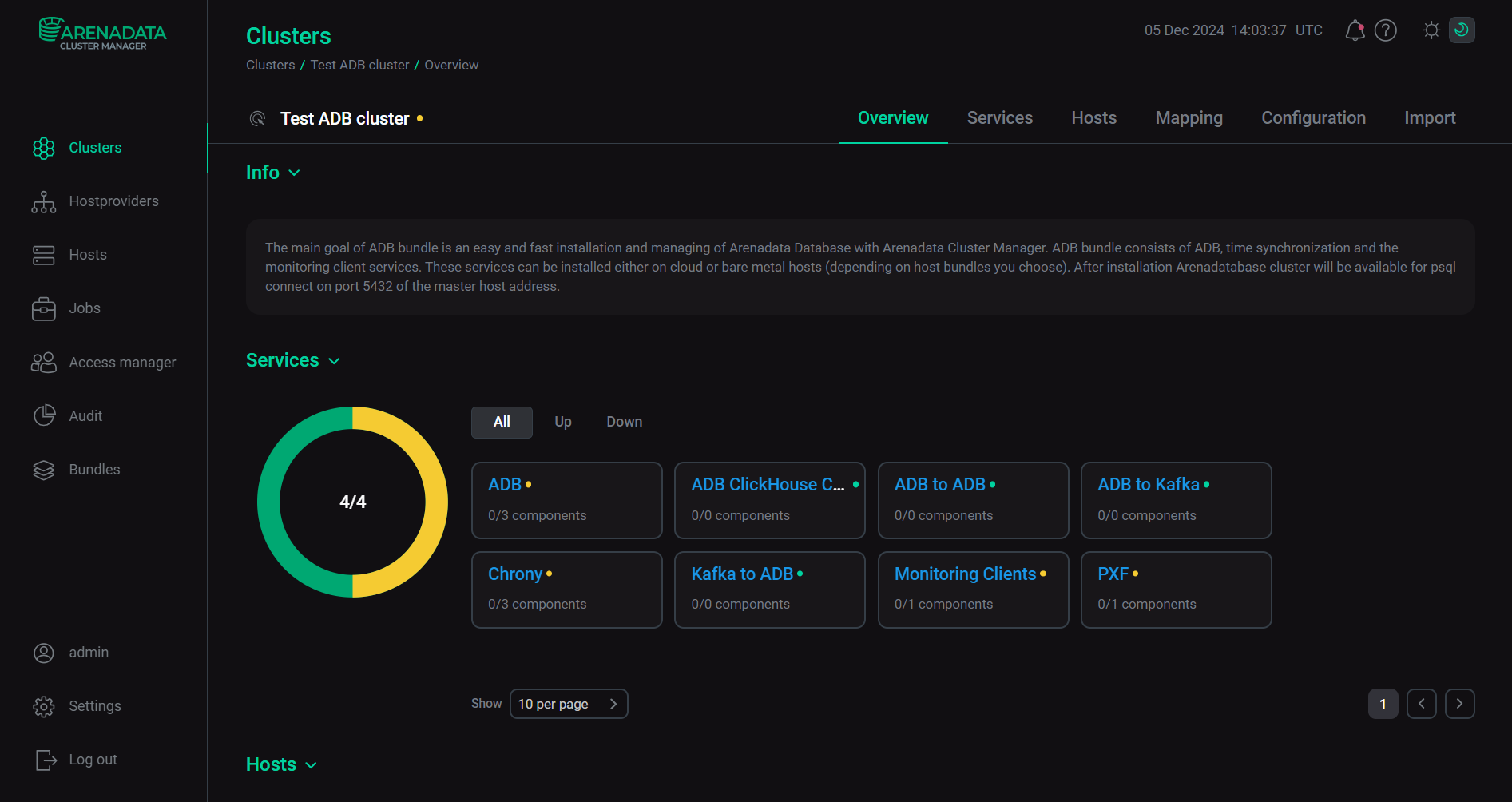Switch to the Mapping tab
The image size is (1512, 802).
[x=1189, y=118]
